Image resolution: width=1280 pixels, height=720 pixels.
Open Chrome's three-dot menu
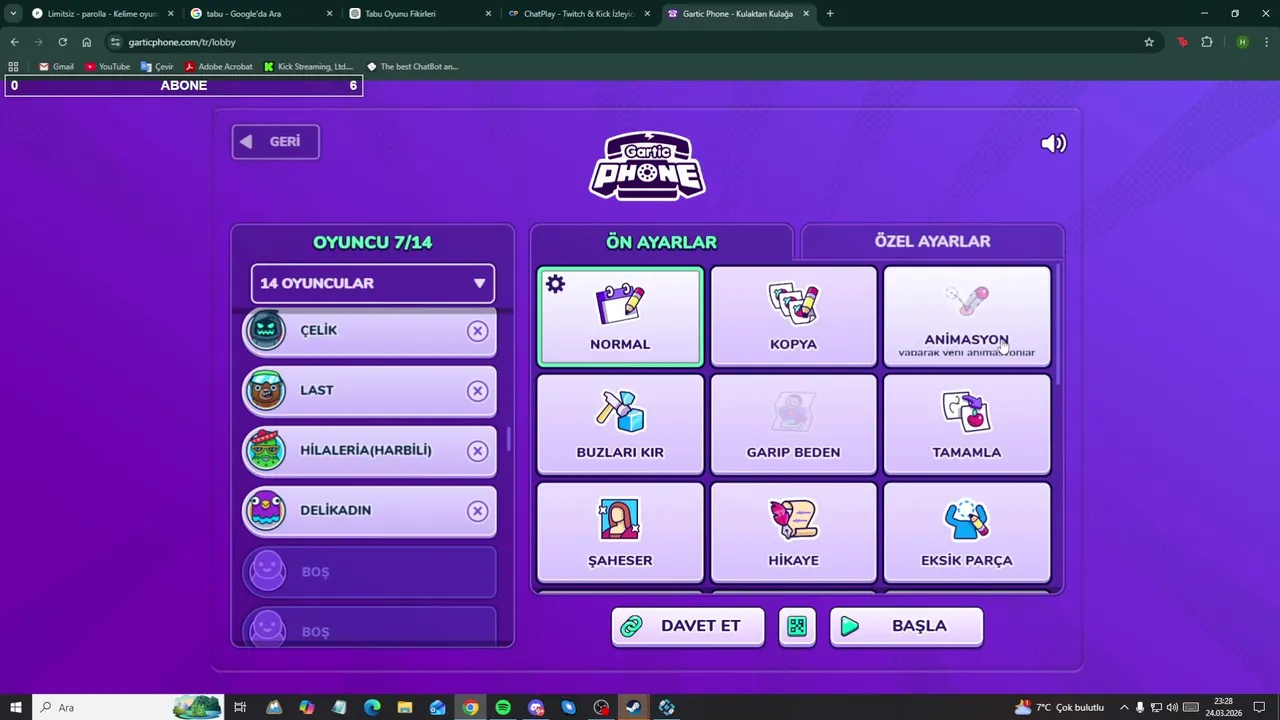click(x=1267, y=42)
